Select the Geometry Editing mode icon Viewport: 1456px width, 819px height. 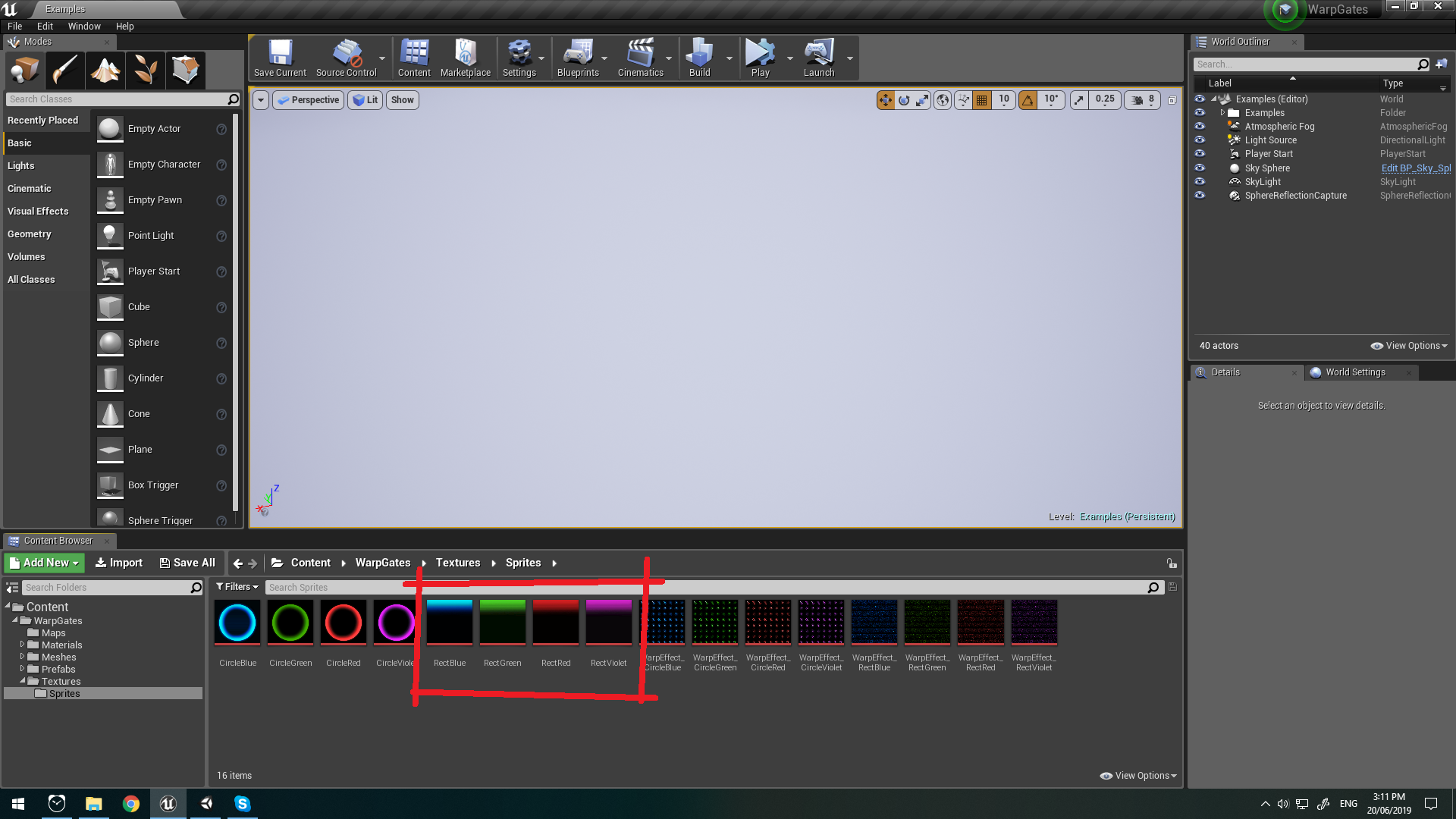coord(186,71)
